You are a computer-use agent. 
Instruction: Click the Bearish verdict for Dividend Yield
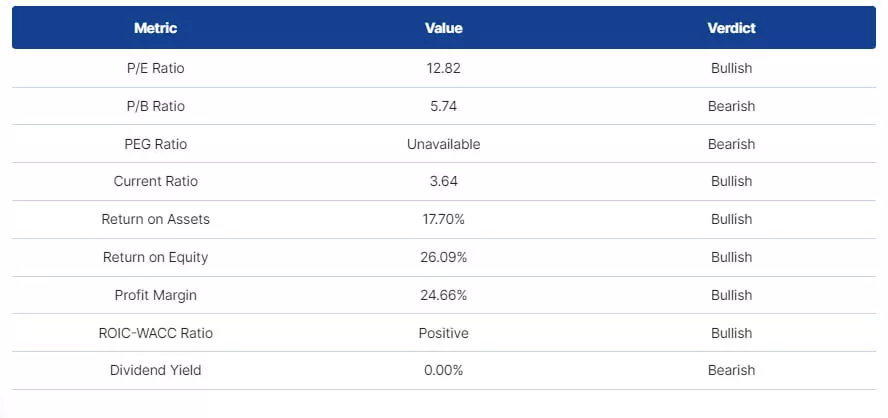tap(731, 370)
